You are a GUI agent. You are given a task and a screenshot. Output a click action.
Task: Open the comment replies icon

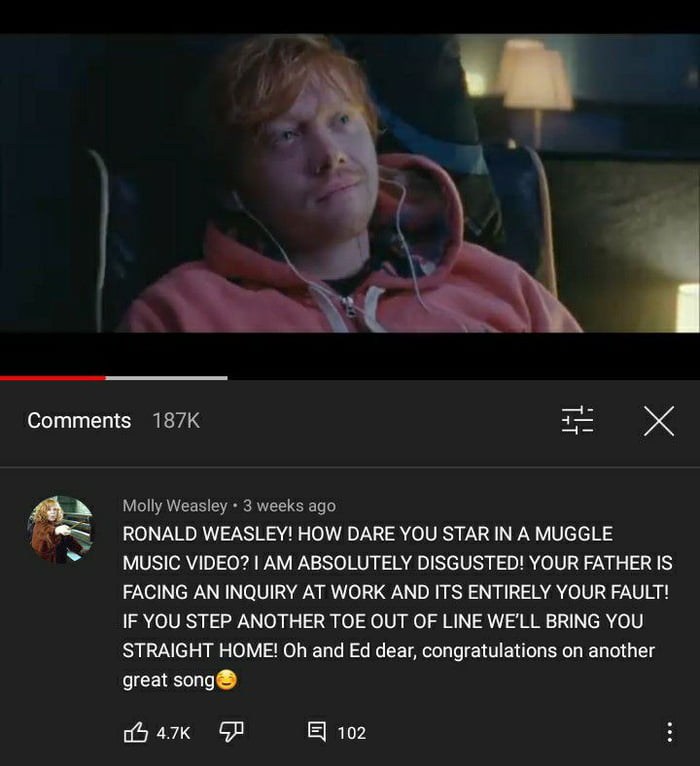(x=317, y=732)
